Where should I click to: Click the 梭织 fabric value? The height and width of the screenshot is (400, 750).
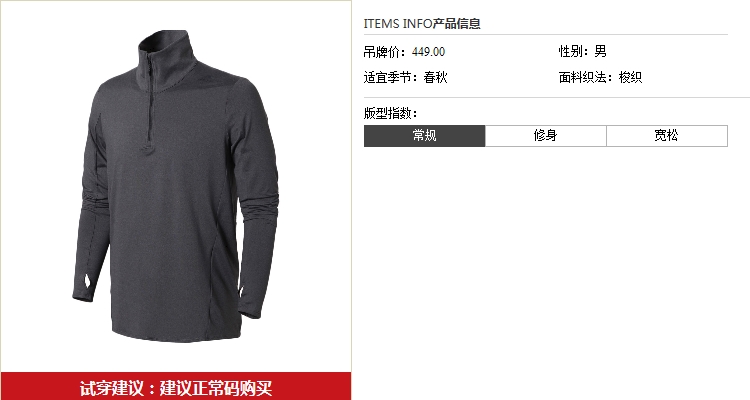(630, 77)
